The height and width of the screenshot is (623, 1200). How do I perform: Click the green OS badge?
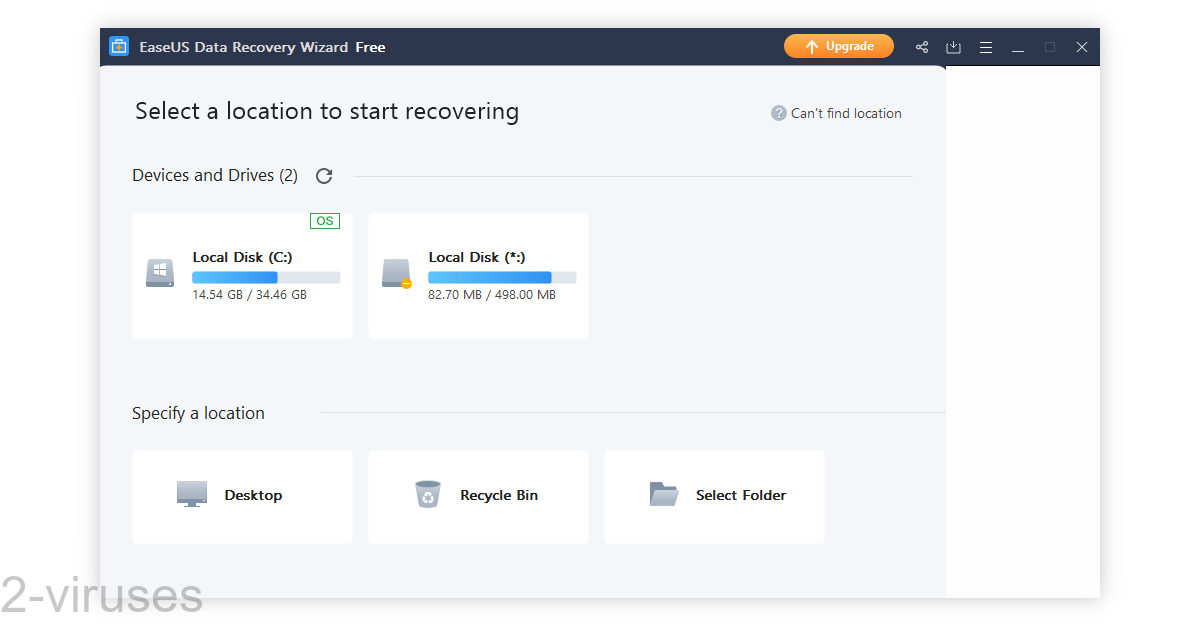(x=325, y=221)
